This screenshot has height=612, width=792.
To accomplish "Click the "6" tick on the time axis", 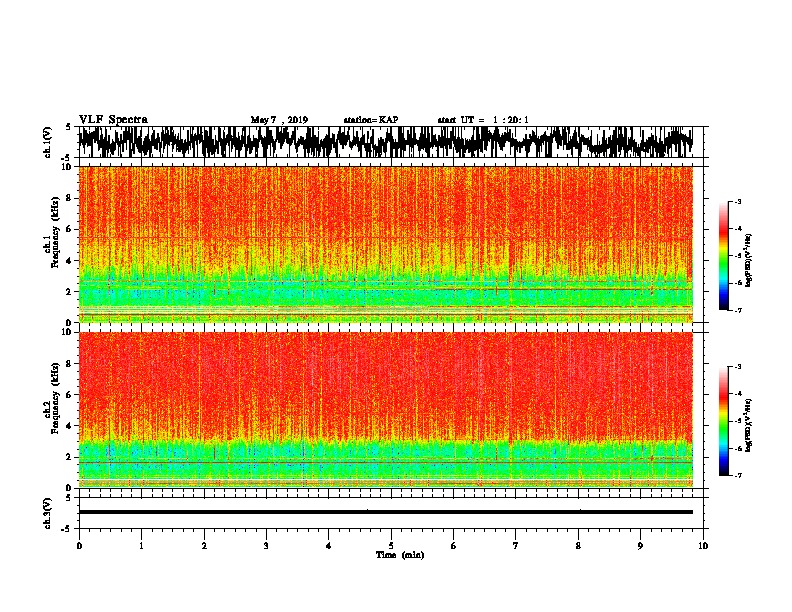I will point(454,546).
